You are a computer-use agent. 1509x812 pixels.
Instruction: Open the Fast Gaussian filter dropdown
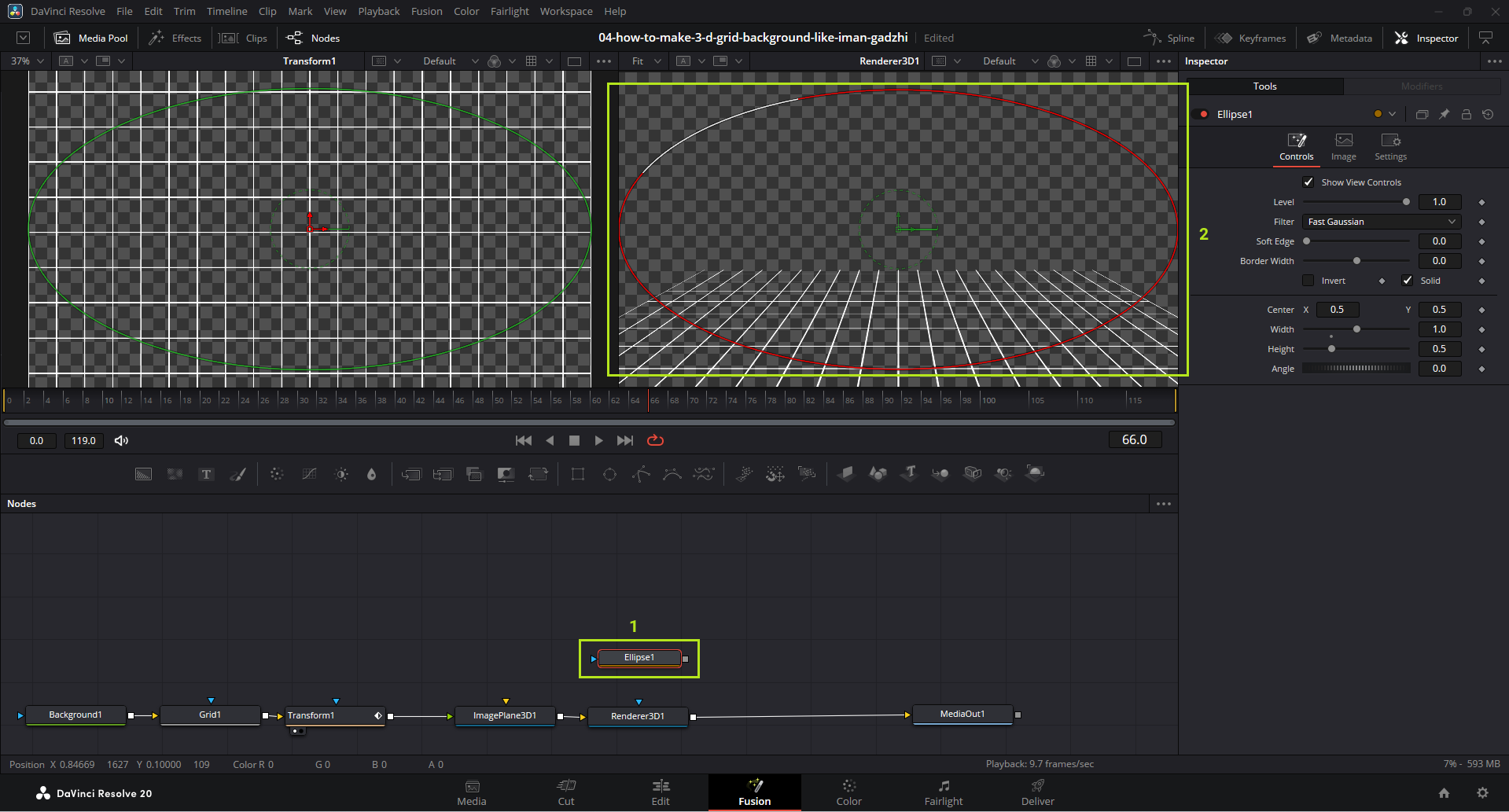1382,222
